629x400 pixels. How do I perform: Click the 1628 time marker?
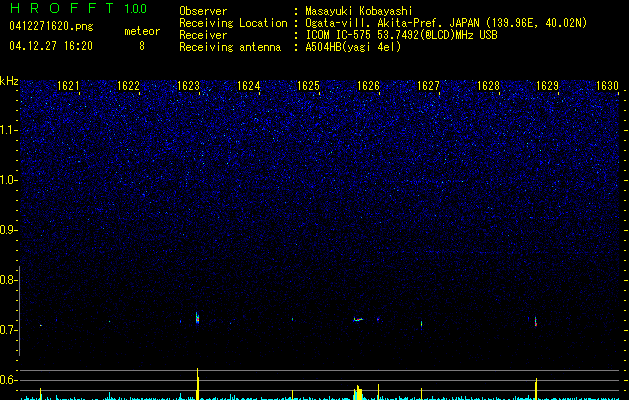tap(488, 86)
